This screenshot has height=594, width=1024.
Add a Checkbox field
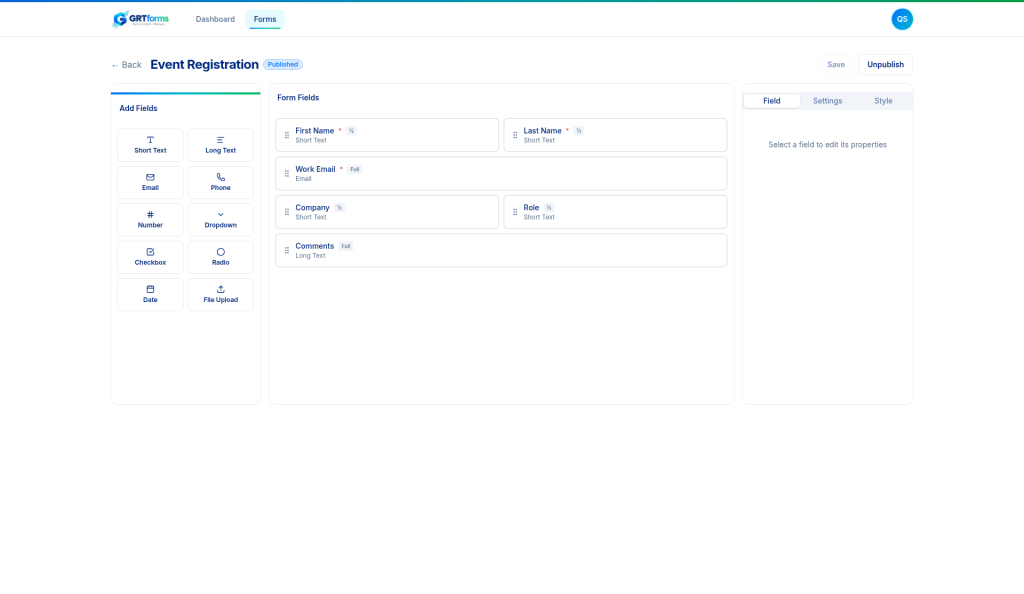point(150,257)
